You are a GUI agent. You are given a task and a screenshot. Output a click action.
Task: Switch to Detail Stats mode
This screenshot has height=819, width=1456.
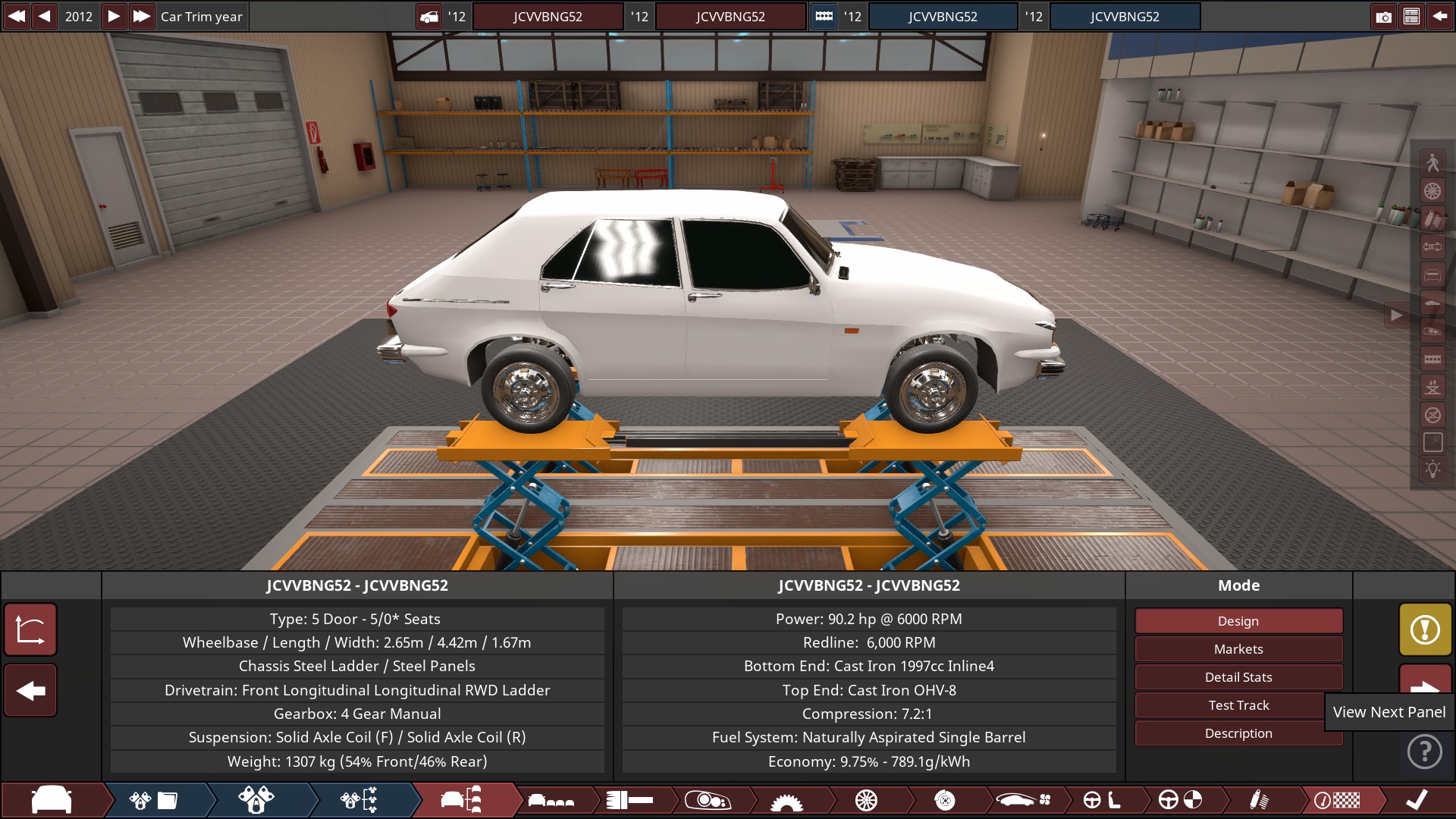click(x=1238, y=677)
